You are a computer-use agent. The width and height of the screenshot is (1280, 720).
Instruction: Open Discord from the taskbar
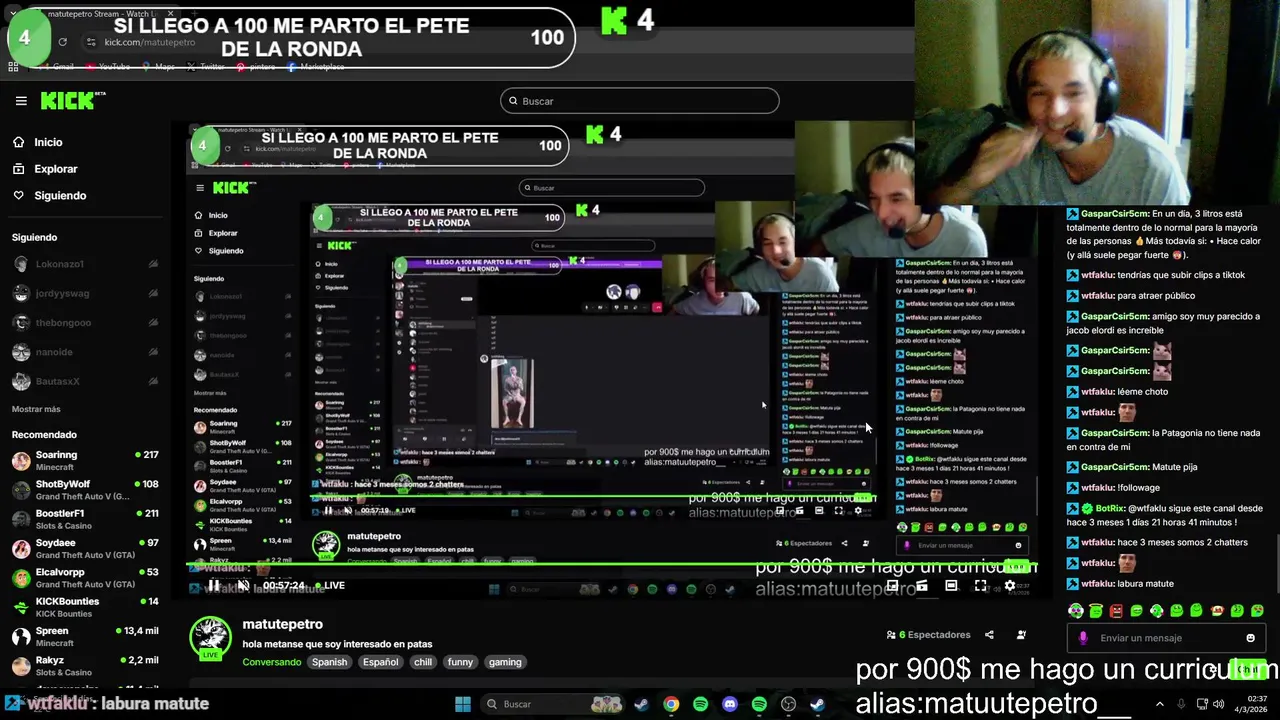[730, 704]
